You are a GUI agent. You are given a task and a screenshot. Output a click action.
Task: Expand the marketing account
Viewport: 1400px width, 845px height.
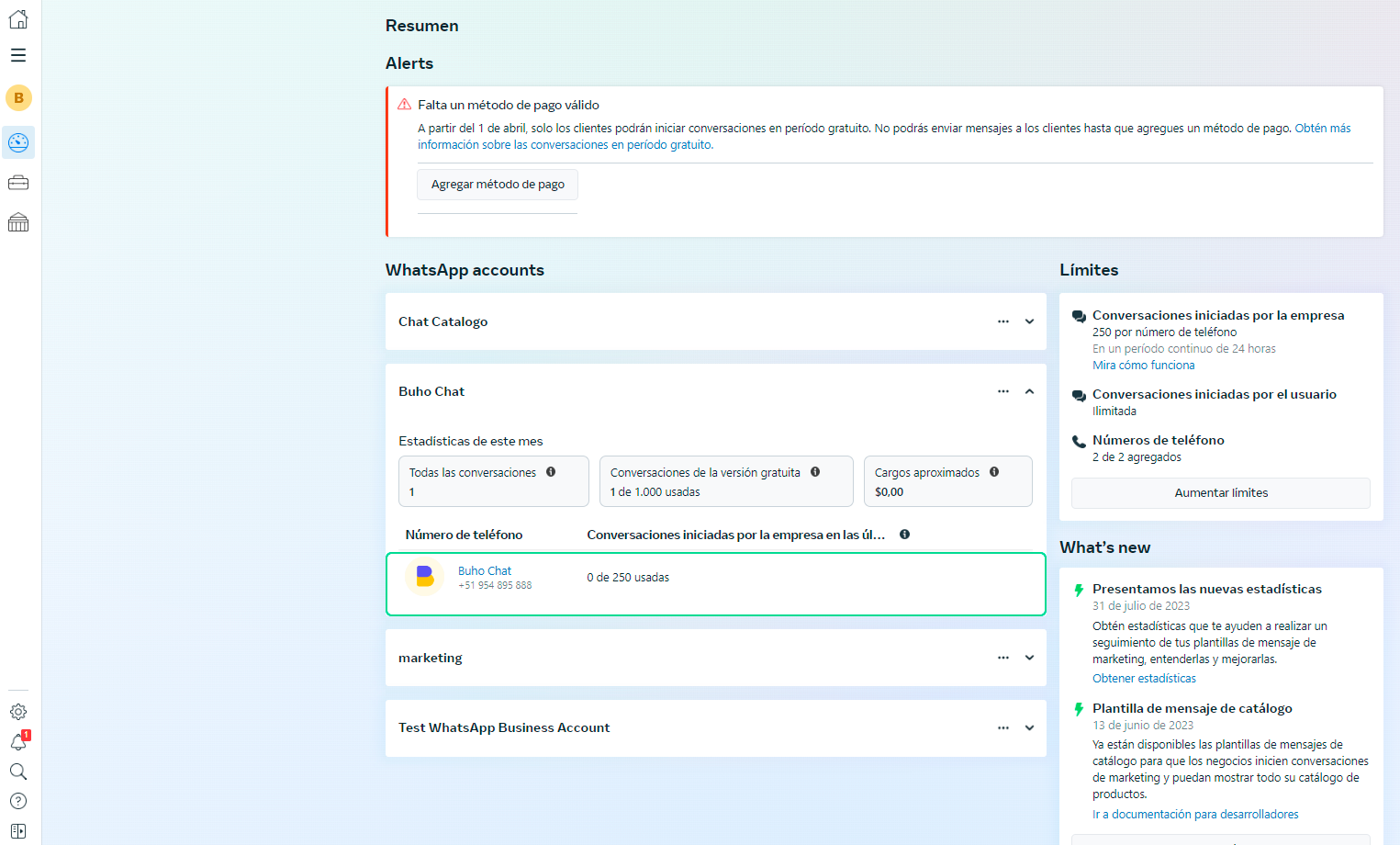1029,658
